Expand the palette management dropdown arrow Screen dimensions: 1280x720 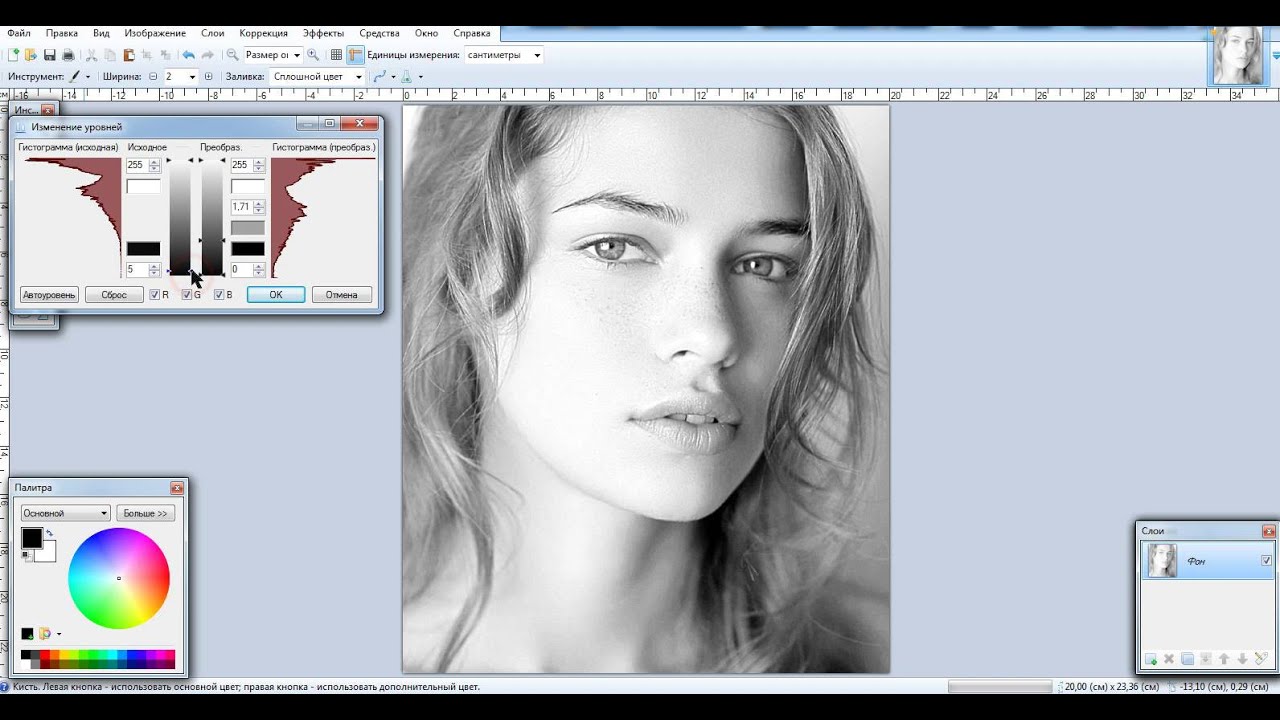(x=59, y=634)
